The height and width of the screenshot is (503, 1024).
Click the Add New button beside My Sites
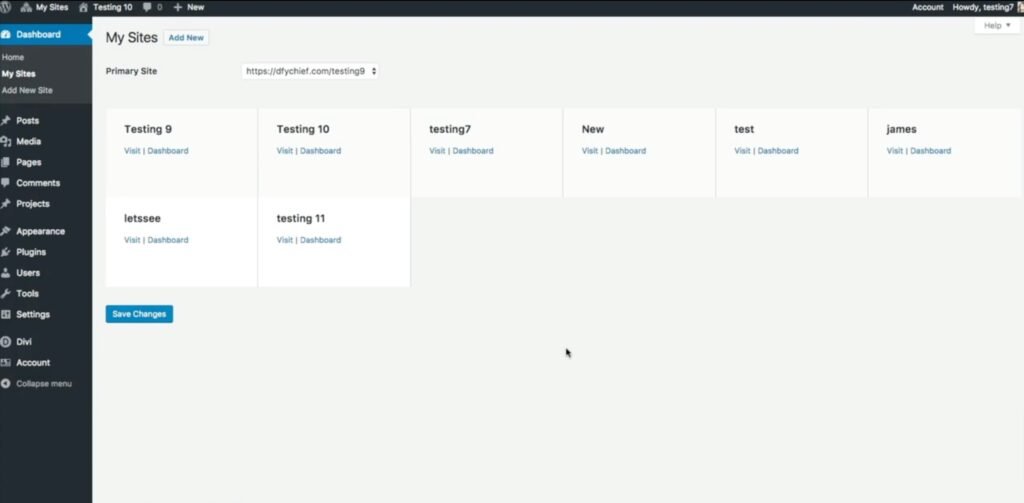tap(186, 37)
